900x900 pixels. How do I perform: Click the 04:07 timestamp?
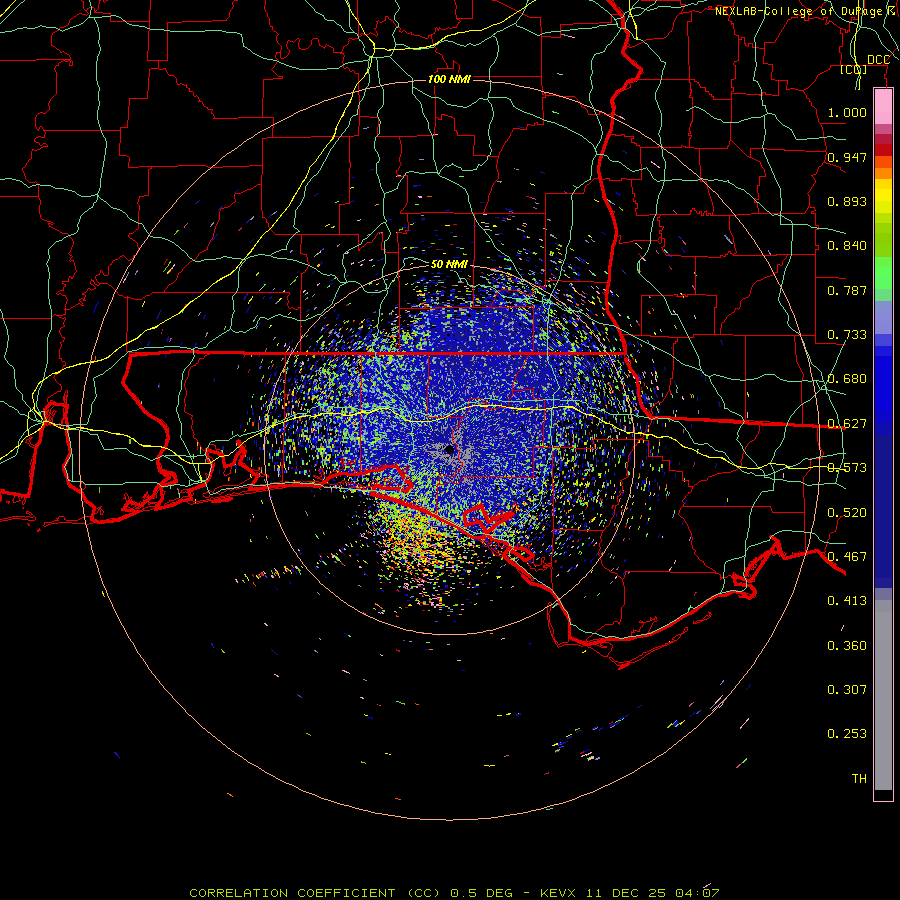pyautogui.click(x=697, y=893)
